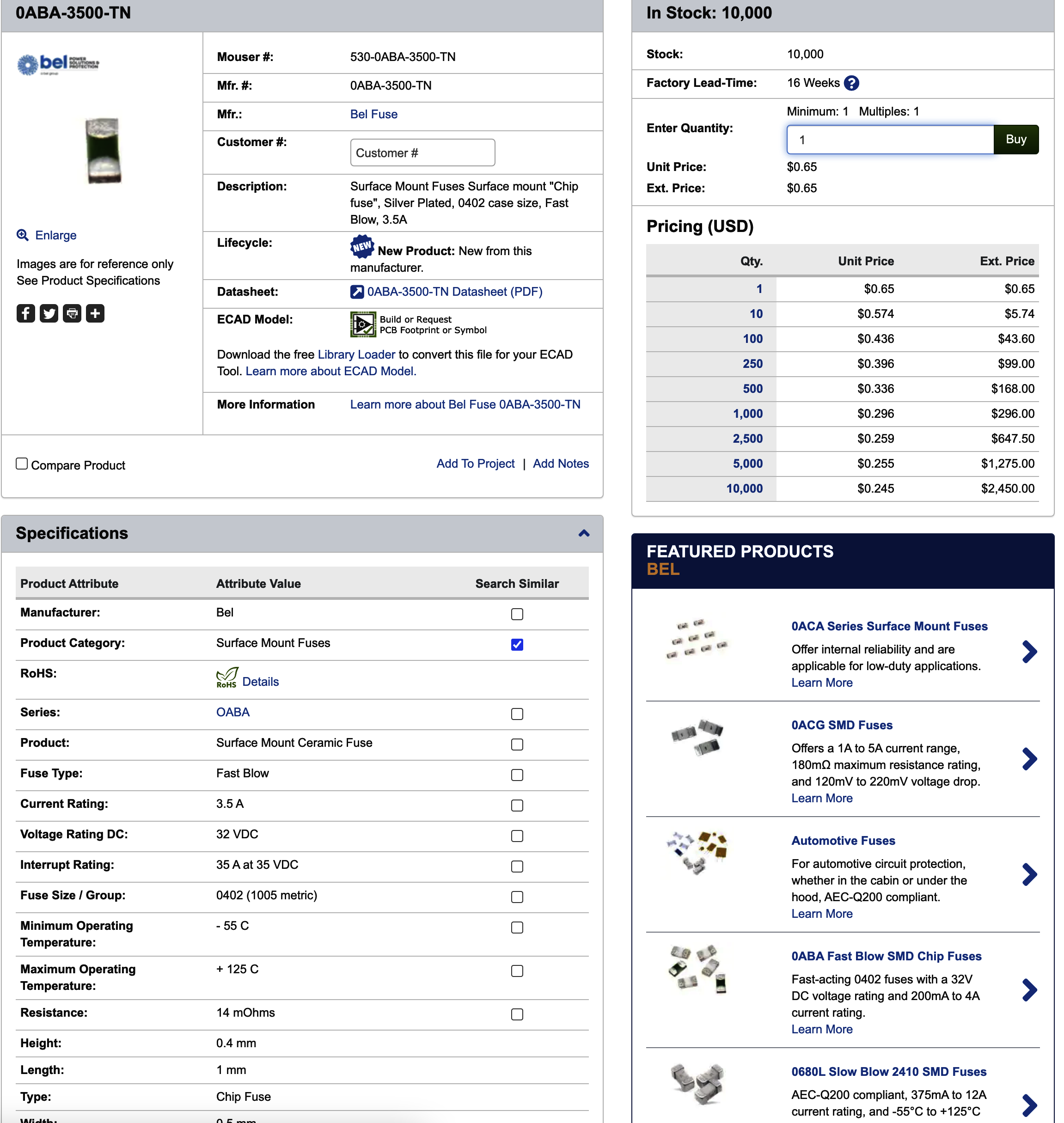This screenshot has height=1123, width=1064.
Task: Click the Factory Lead-Time help question icon
Action: (851, 83)
